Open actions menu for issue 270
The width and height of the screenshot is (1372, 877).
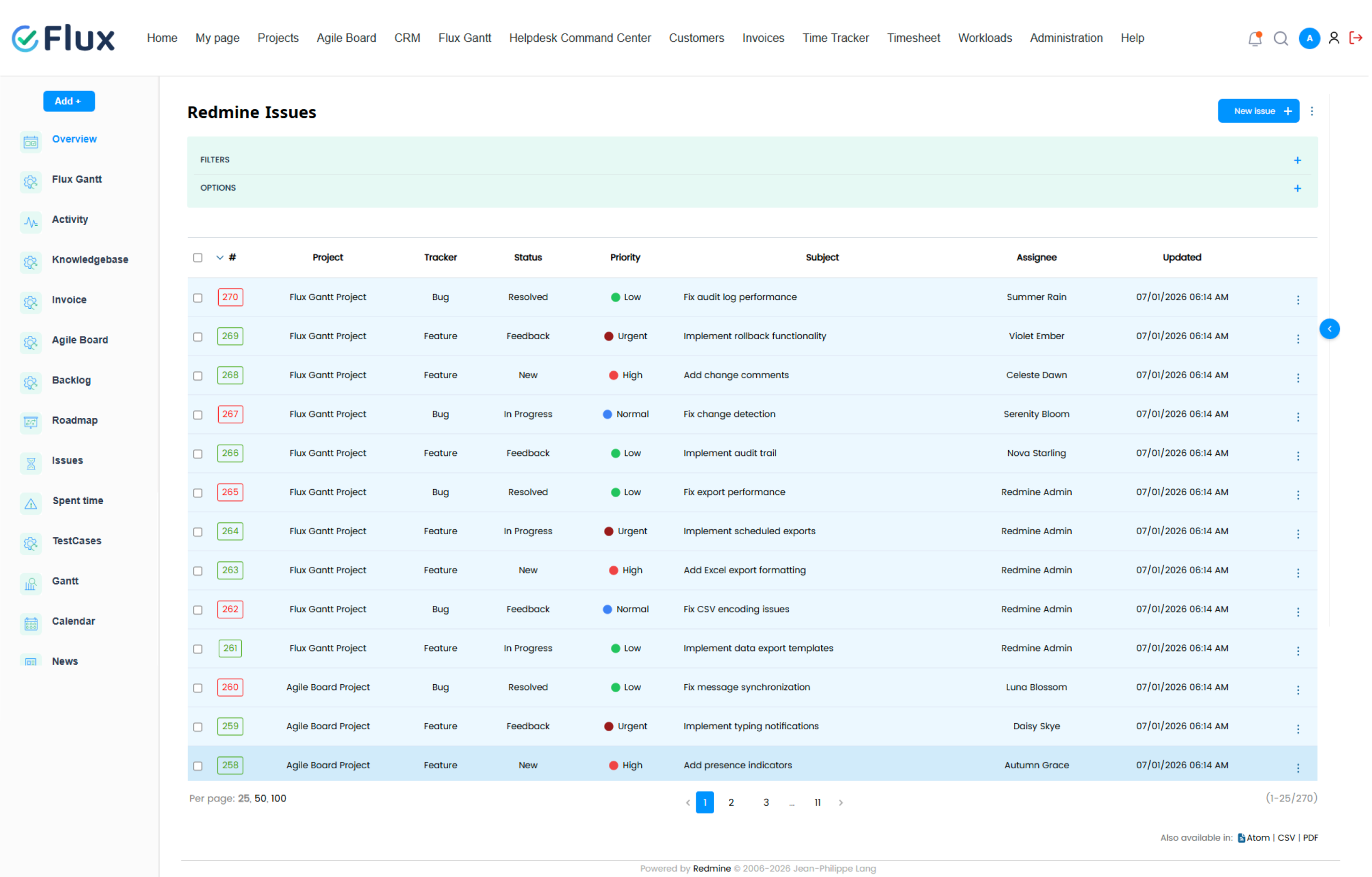(1298, 299)
